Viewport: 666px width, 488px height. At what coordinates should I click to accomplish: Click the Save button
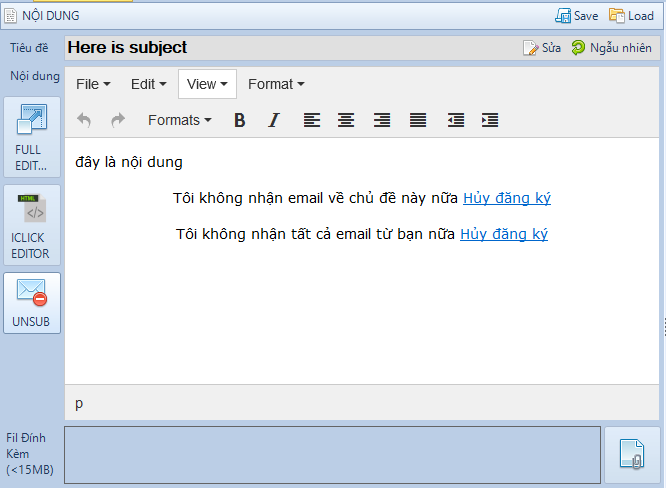[576, 16]
